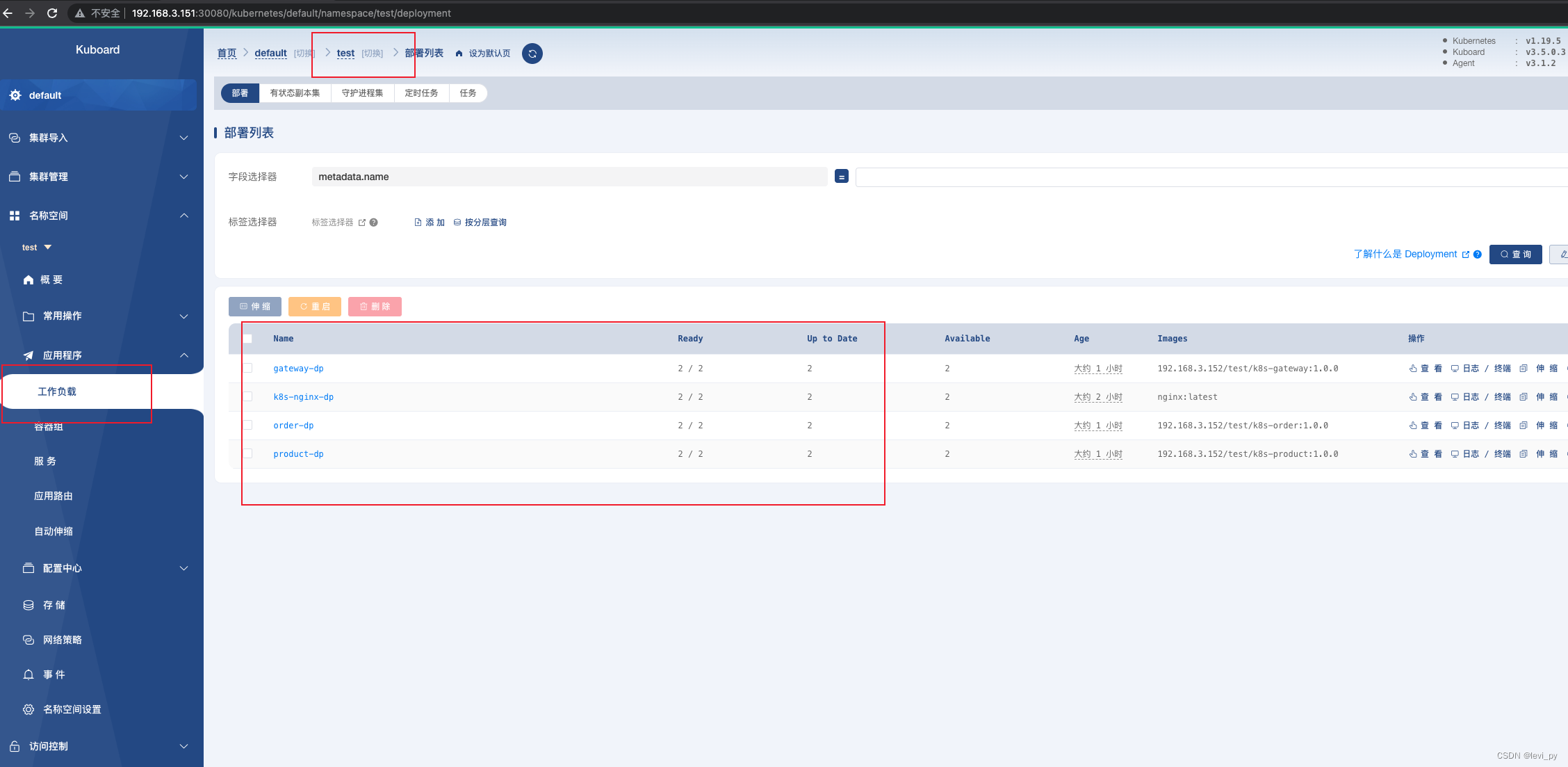1568x767 pixels.
Task: Open the 标签选择器 external link icon
Action: point(362,223)
